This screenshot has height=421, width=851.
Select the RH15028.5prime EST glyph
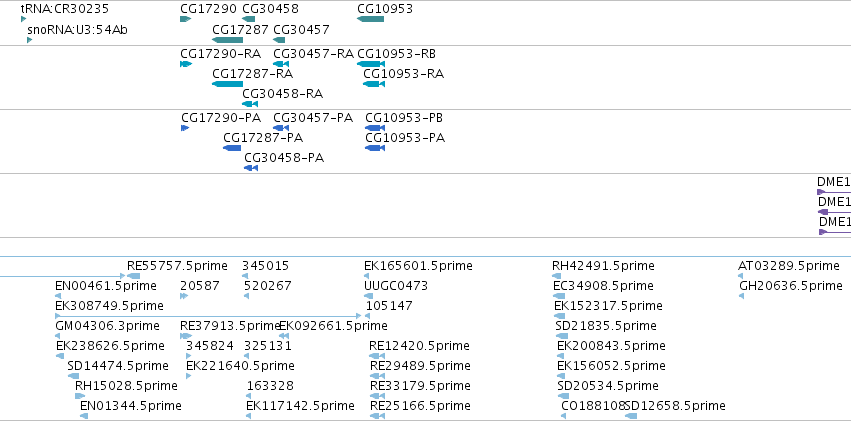pos(80,396)
